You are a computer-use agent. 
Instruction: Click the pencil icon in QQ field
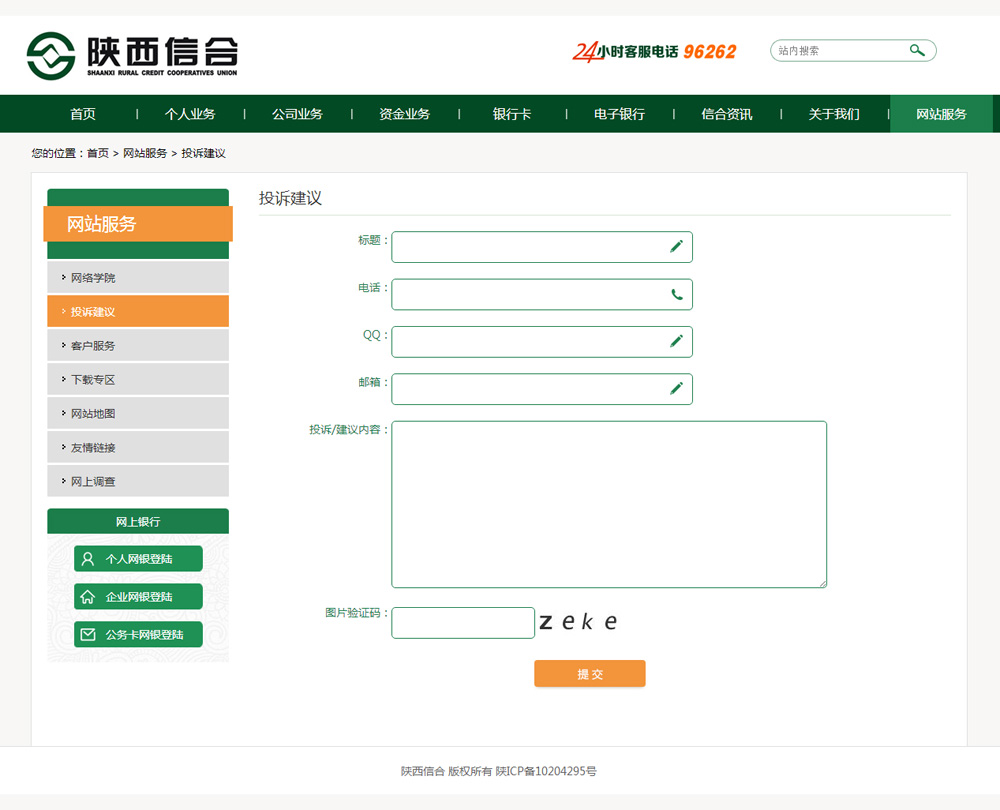[x=676, y=341]
